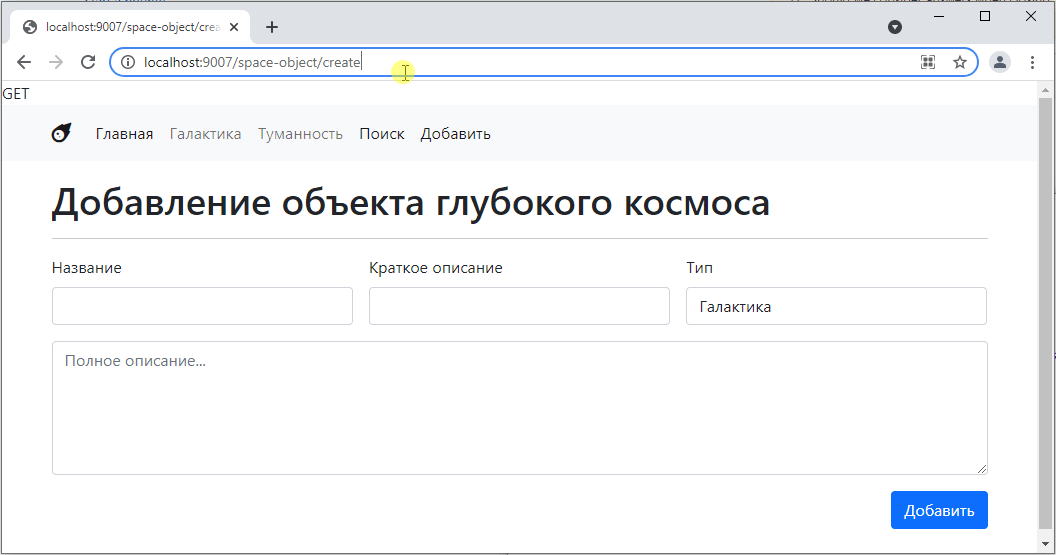This screenshot has height=555, width=1056.
Task: Open the tab search dropdown arrow
Action: click(x=895, y=27)
